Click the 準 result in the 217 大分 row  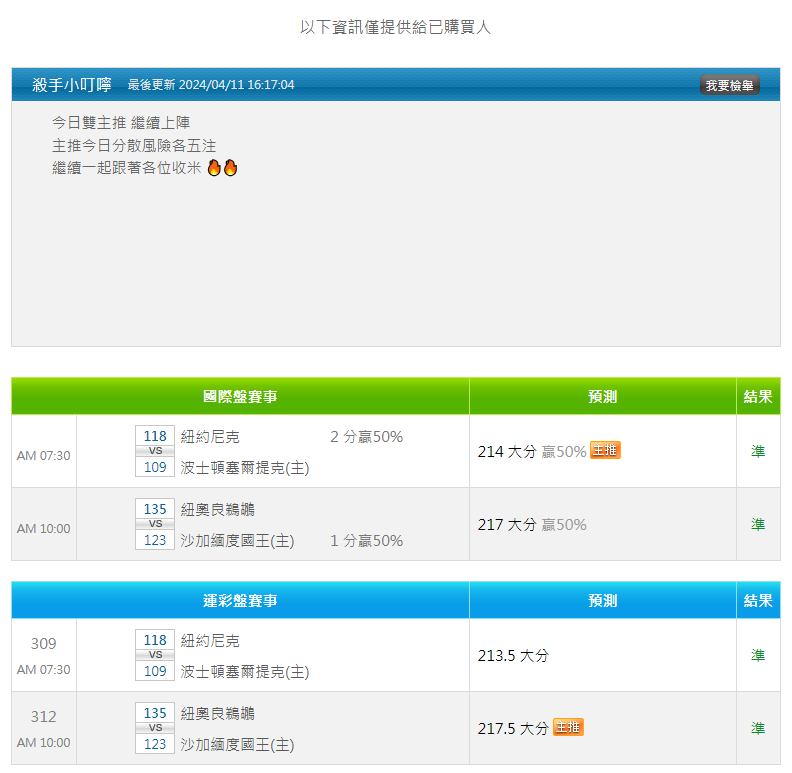click(x=758, y=524)
